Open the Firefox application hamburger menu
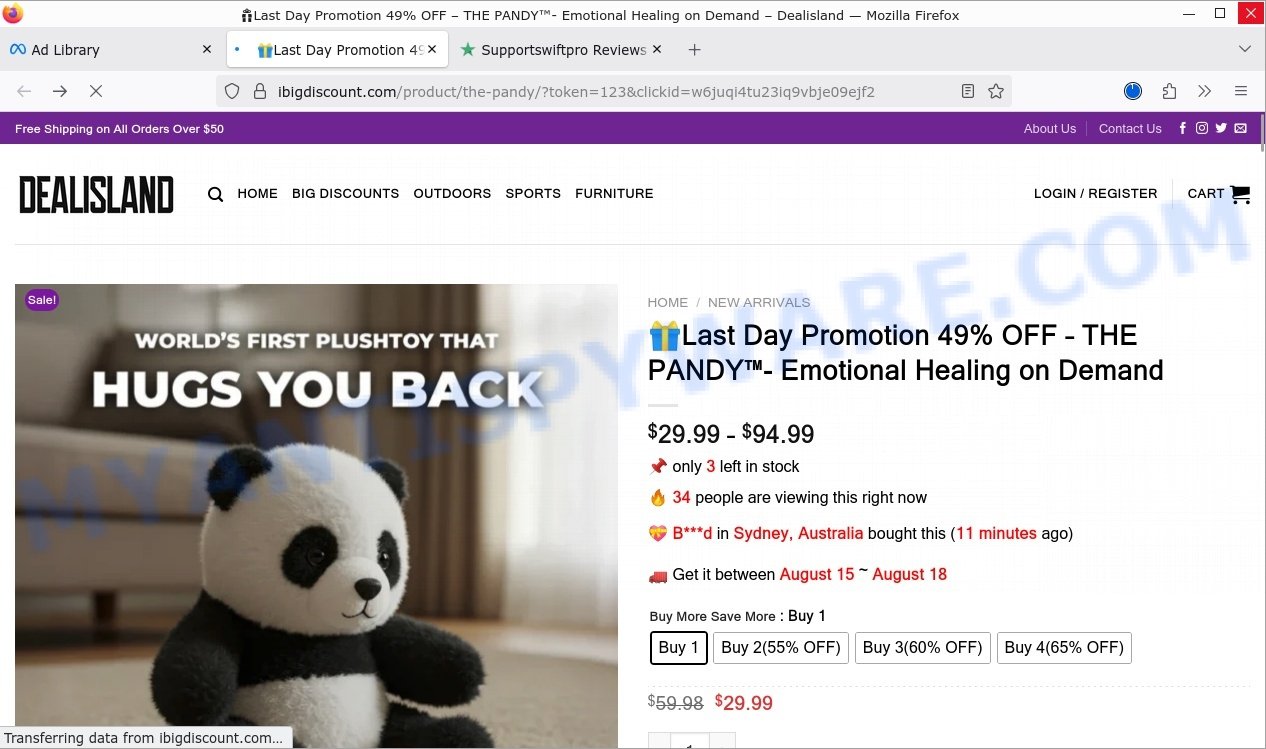Viewport: 1266px width, 749px height. coord(1241,91)
